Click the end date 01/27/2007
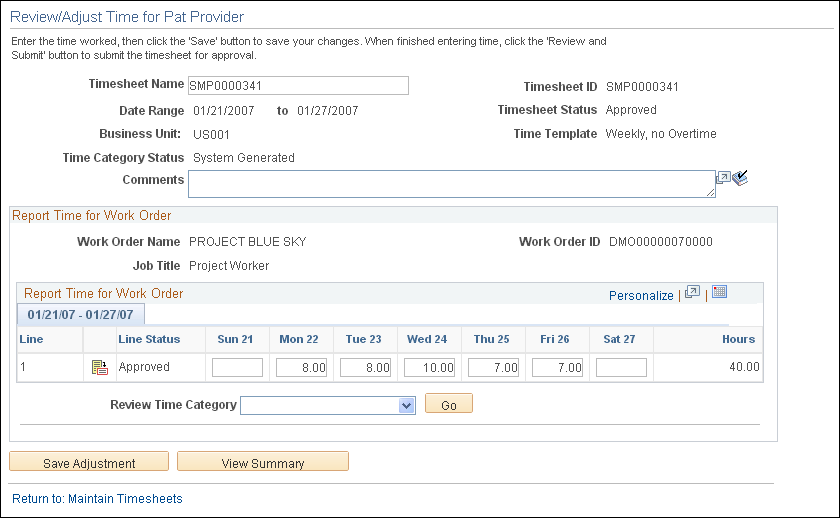The height and width of the screenshot is (518, 840). 327,111
